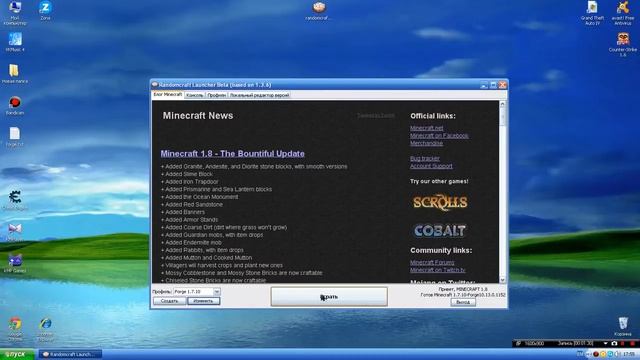640x360 pixels.
Task: Click the large Play button
Action: click(329, 297)
